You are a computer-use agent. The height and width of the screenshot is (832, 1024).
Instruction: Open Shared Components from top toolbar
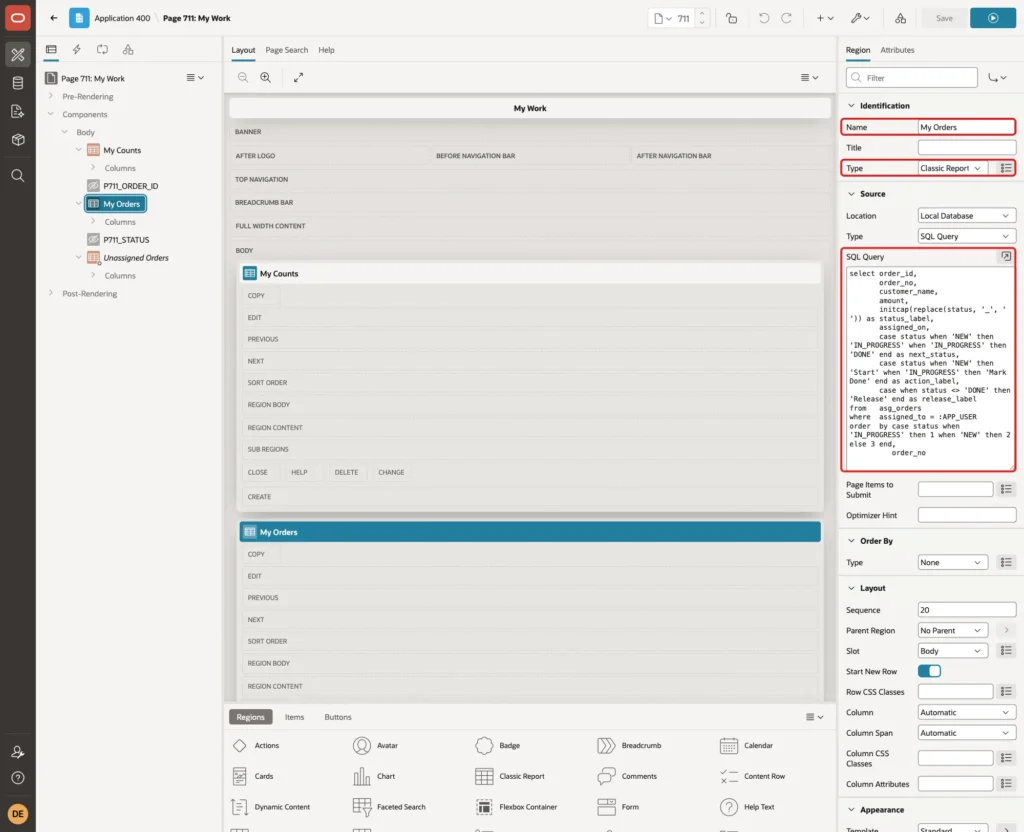(901, 18)
